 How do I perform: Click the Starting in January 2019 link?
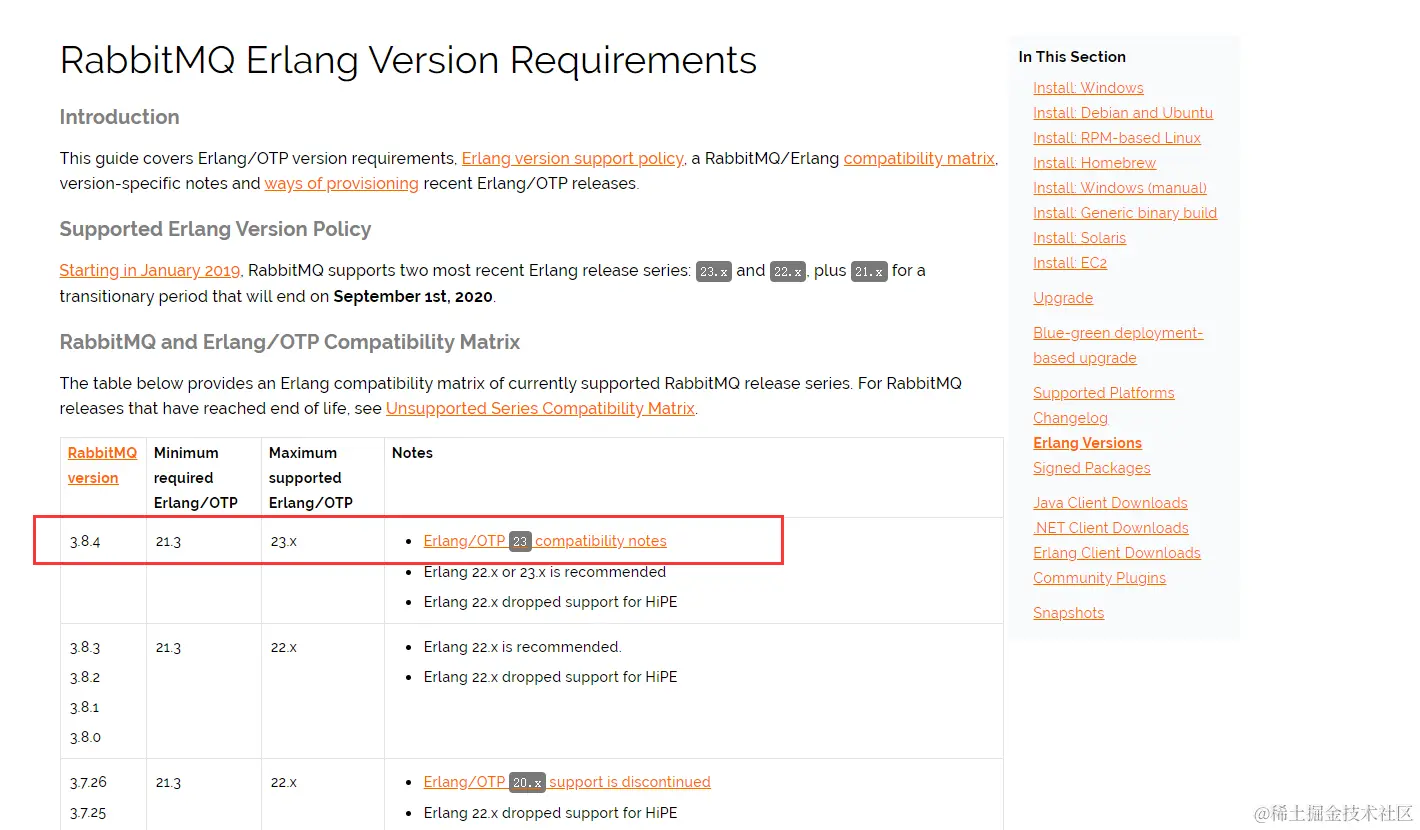click(150, 270)
